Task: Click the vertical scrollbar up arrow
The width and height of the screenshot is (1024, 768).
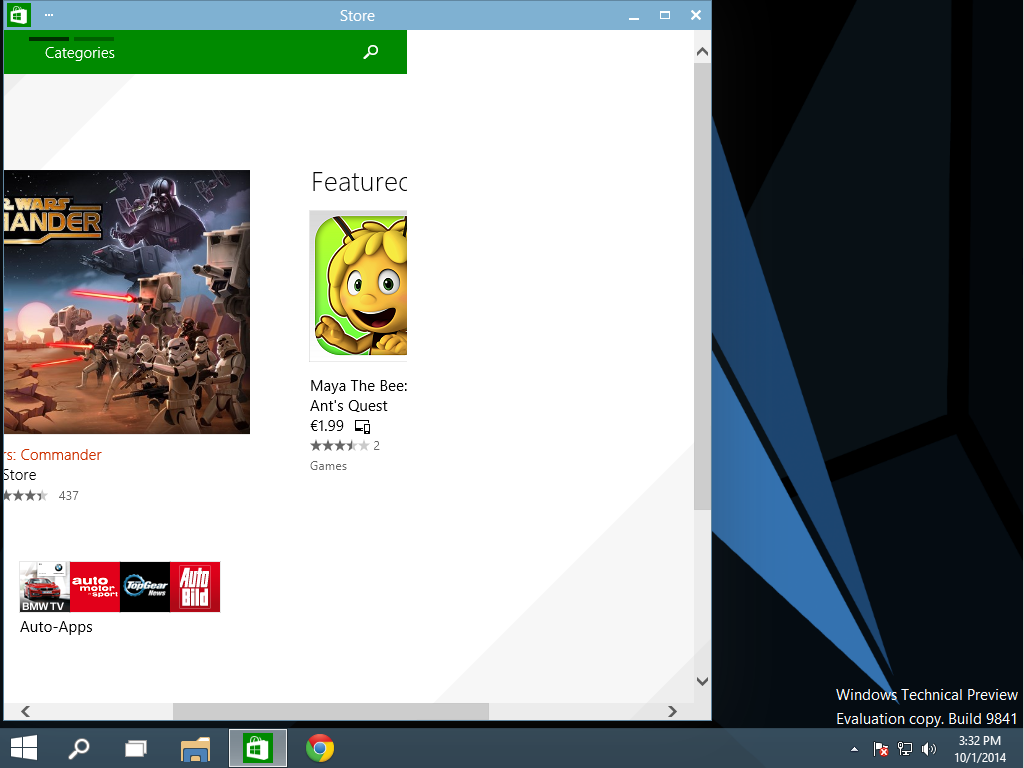Action: point(702,52)
